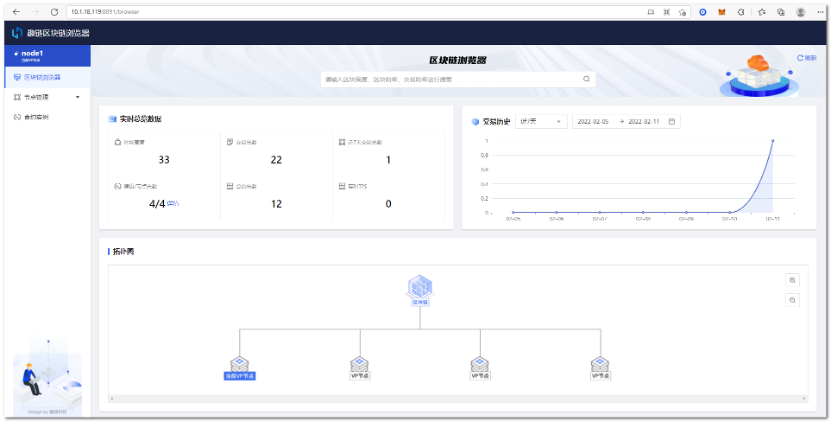Open the 区块链浏览器 sidebar menu item
Image resolution: width=832 pixels, height=422 pixels.
47,77
